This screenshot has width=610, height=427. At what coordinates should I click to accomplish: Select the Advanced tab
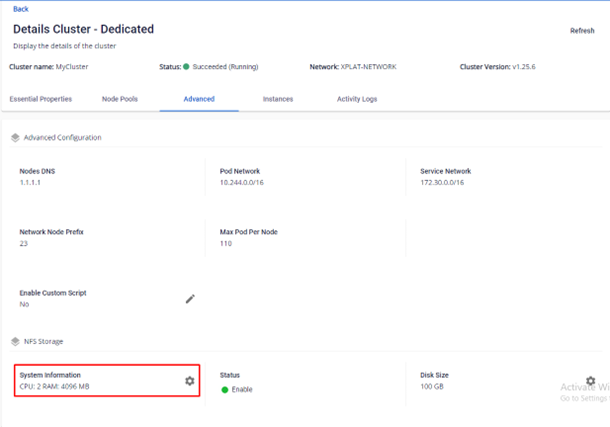[x=198, y=99]
